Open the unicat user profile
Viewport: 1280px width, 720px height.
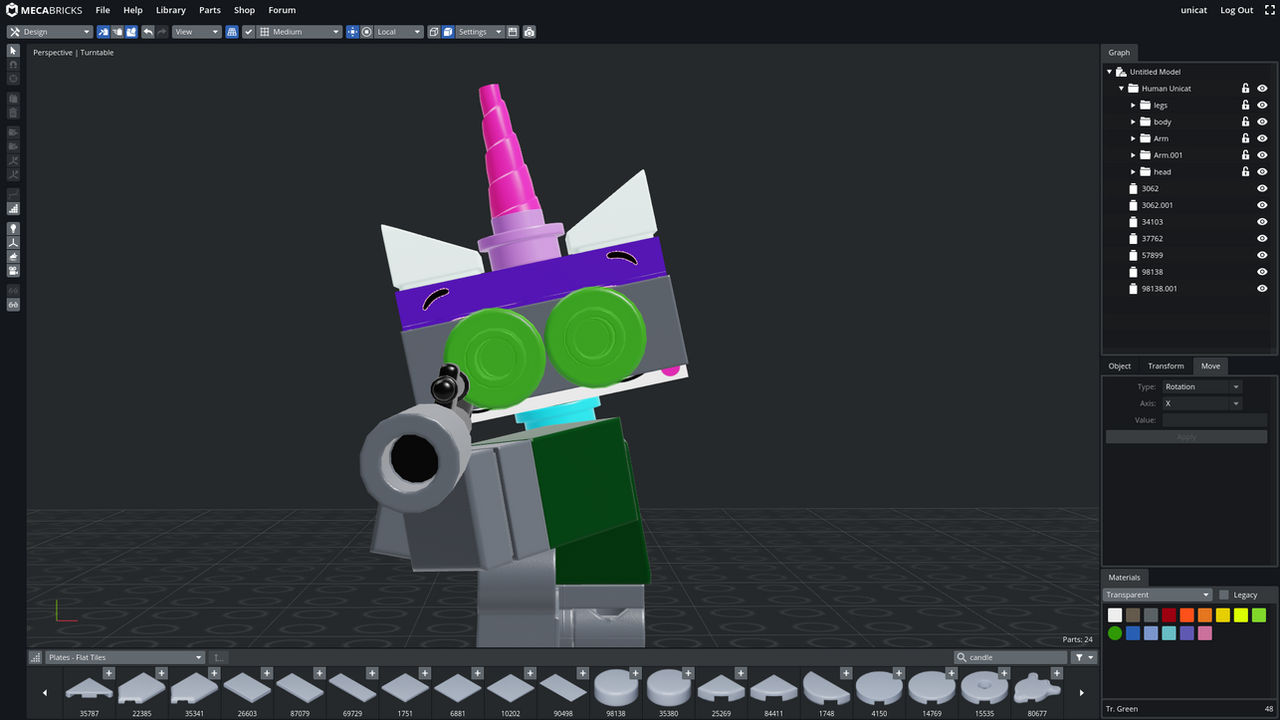click(x=1194, y=10)
